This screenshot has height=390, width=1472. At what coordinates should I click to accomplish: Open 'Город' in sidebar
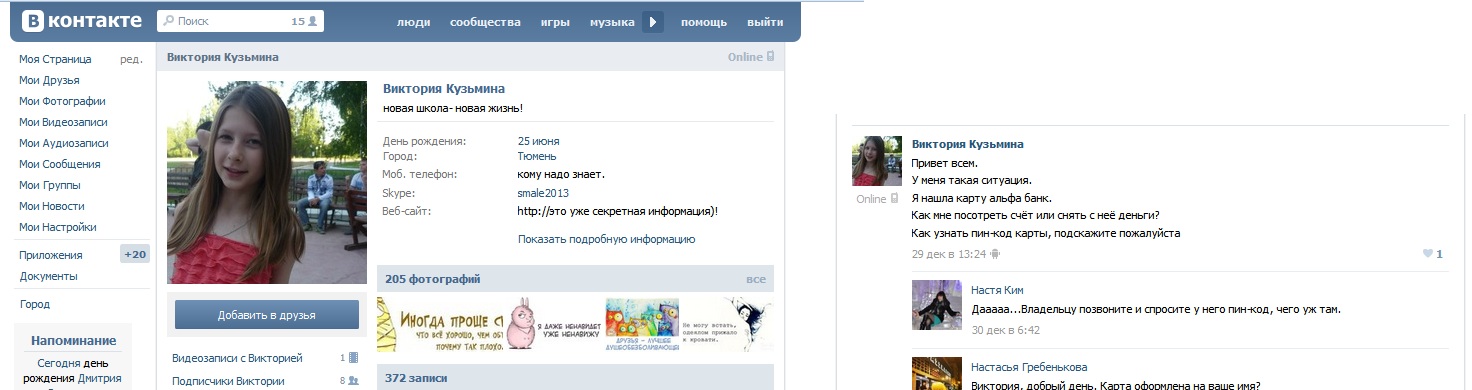click(x=34, y=304)
